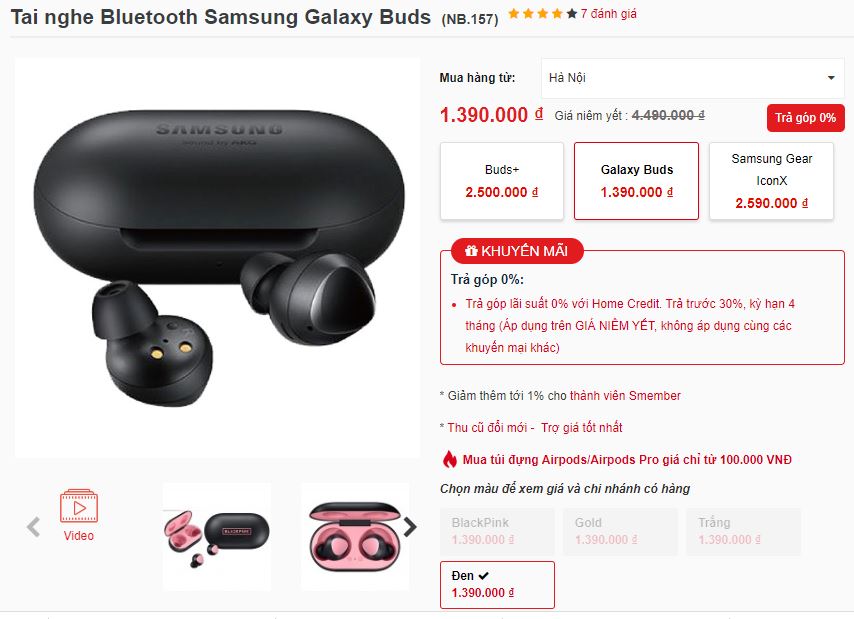Click the next thumbnail arrow
The height and width of the screenshot is (619, 854).
click(410, 527)
